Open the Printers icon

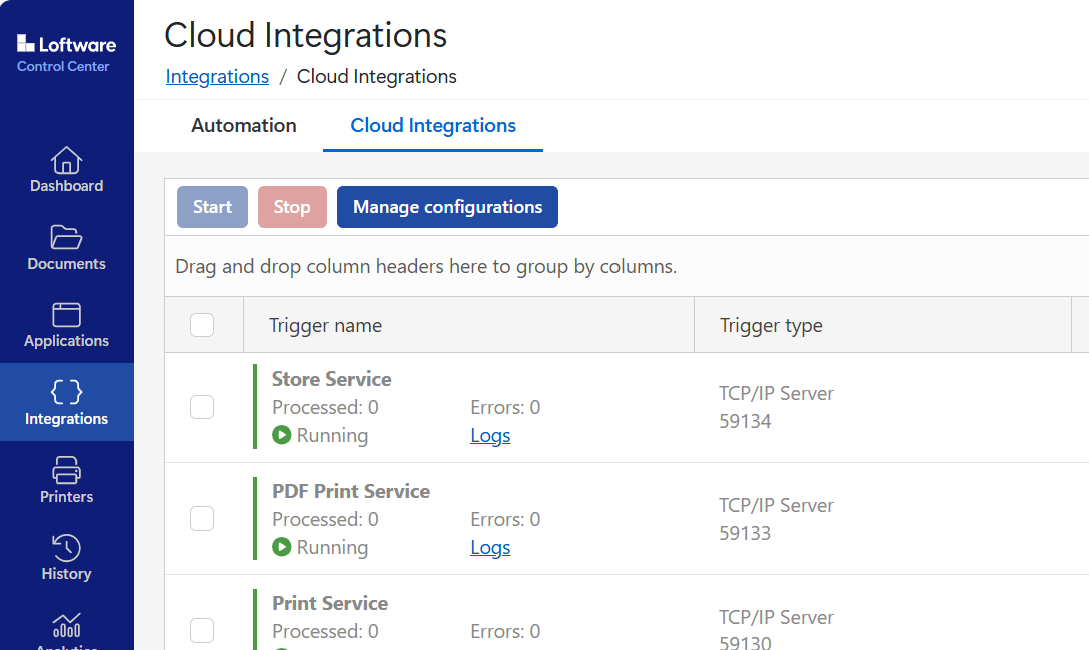pos(66,470)
